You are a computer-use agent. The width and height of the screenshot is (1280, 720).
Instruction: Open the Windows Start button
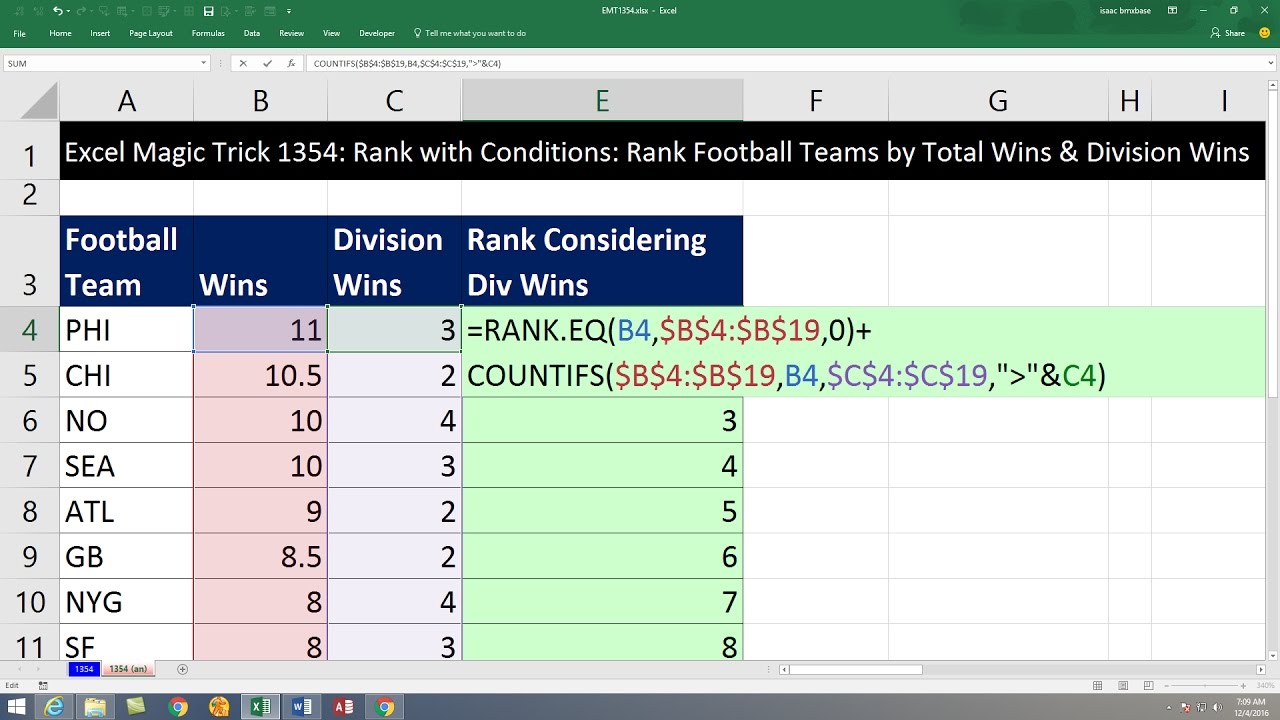point(16,707)
